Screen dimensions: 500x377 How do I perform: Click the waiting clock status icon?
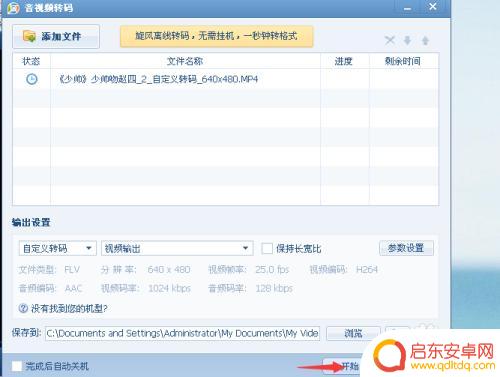32,79
